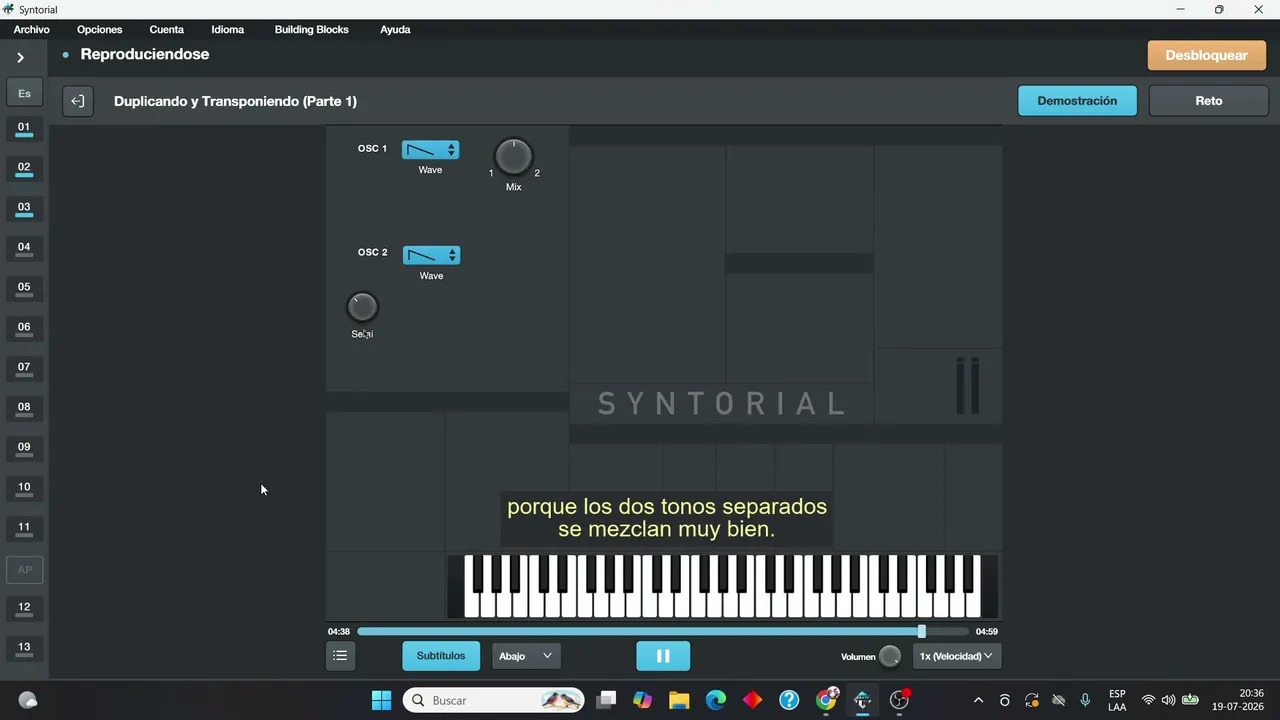Click the Volumen knob
The image size is (1280, 720).
point(889,657)
